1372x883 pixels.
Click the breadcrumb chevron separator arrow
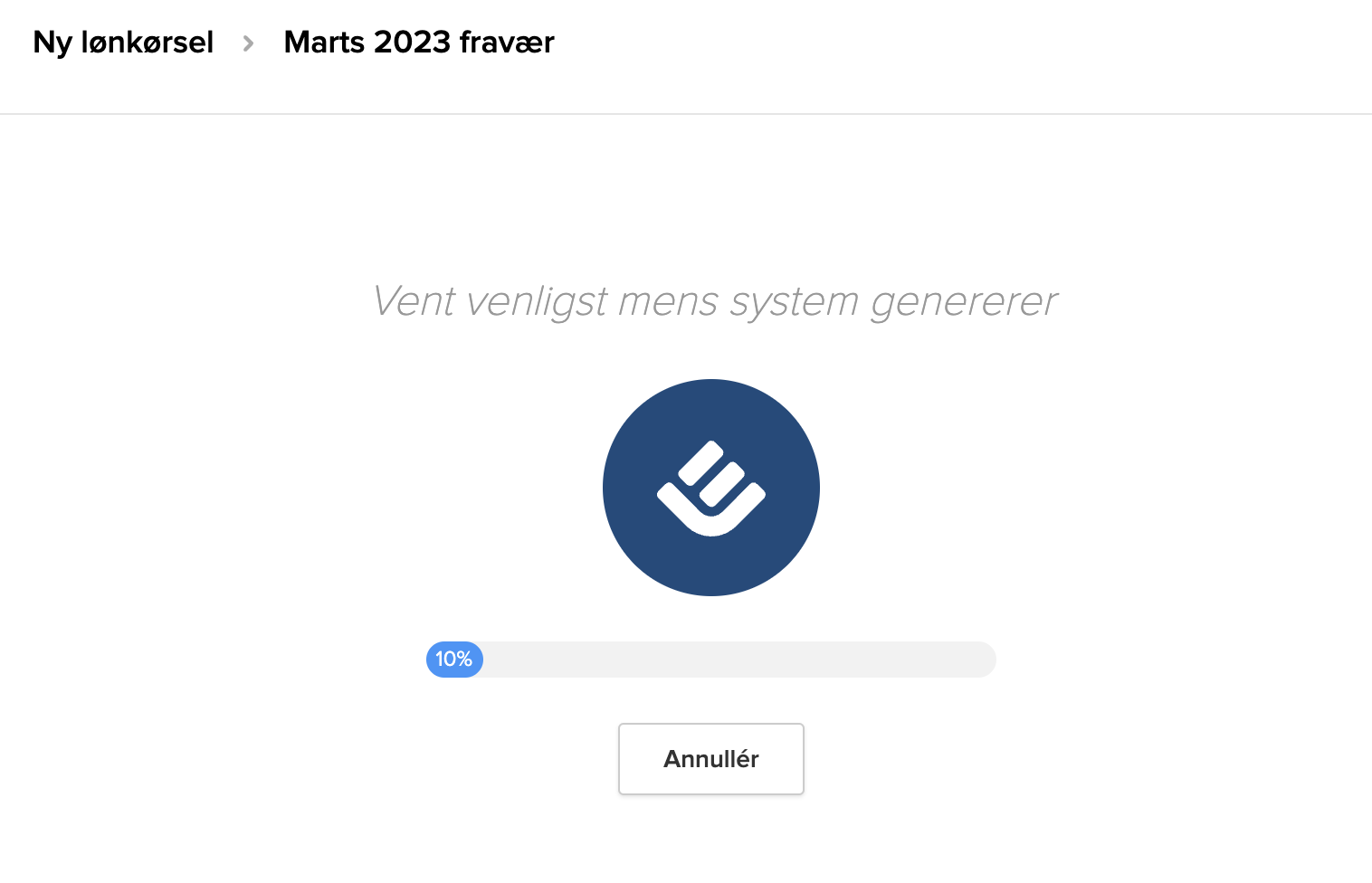click(248, 43)
